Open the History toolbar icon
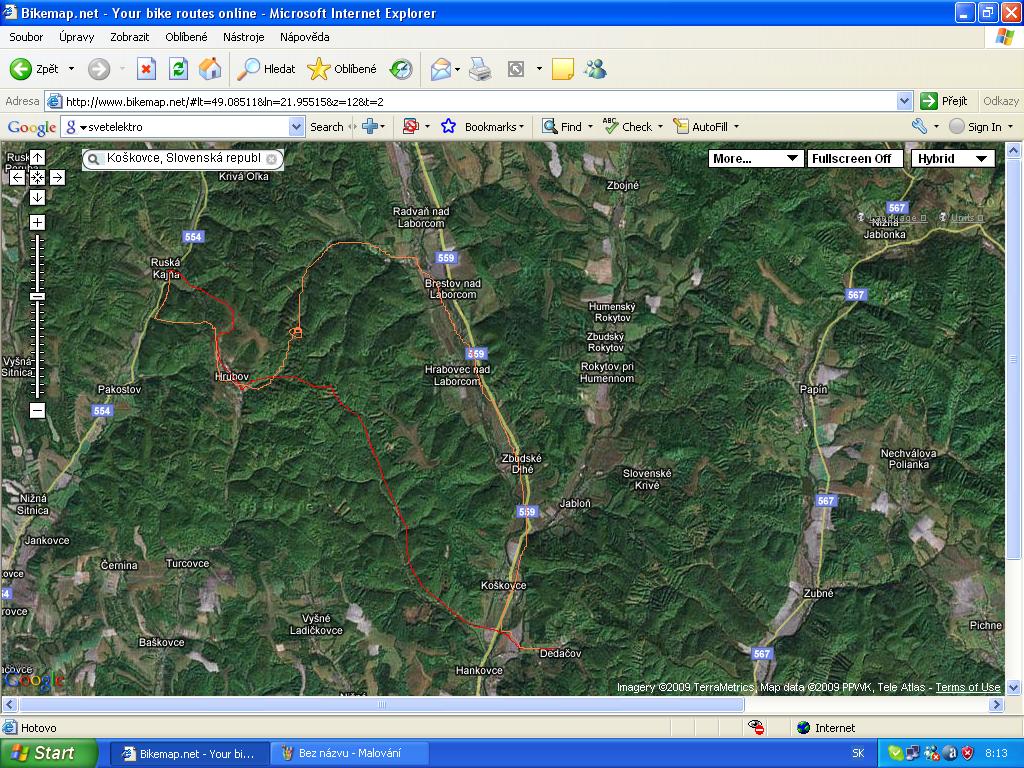This screenshot has height=768, width=1024. pyautogui.click(x=400, y=69)
